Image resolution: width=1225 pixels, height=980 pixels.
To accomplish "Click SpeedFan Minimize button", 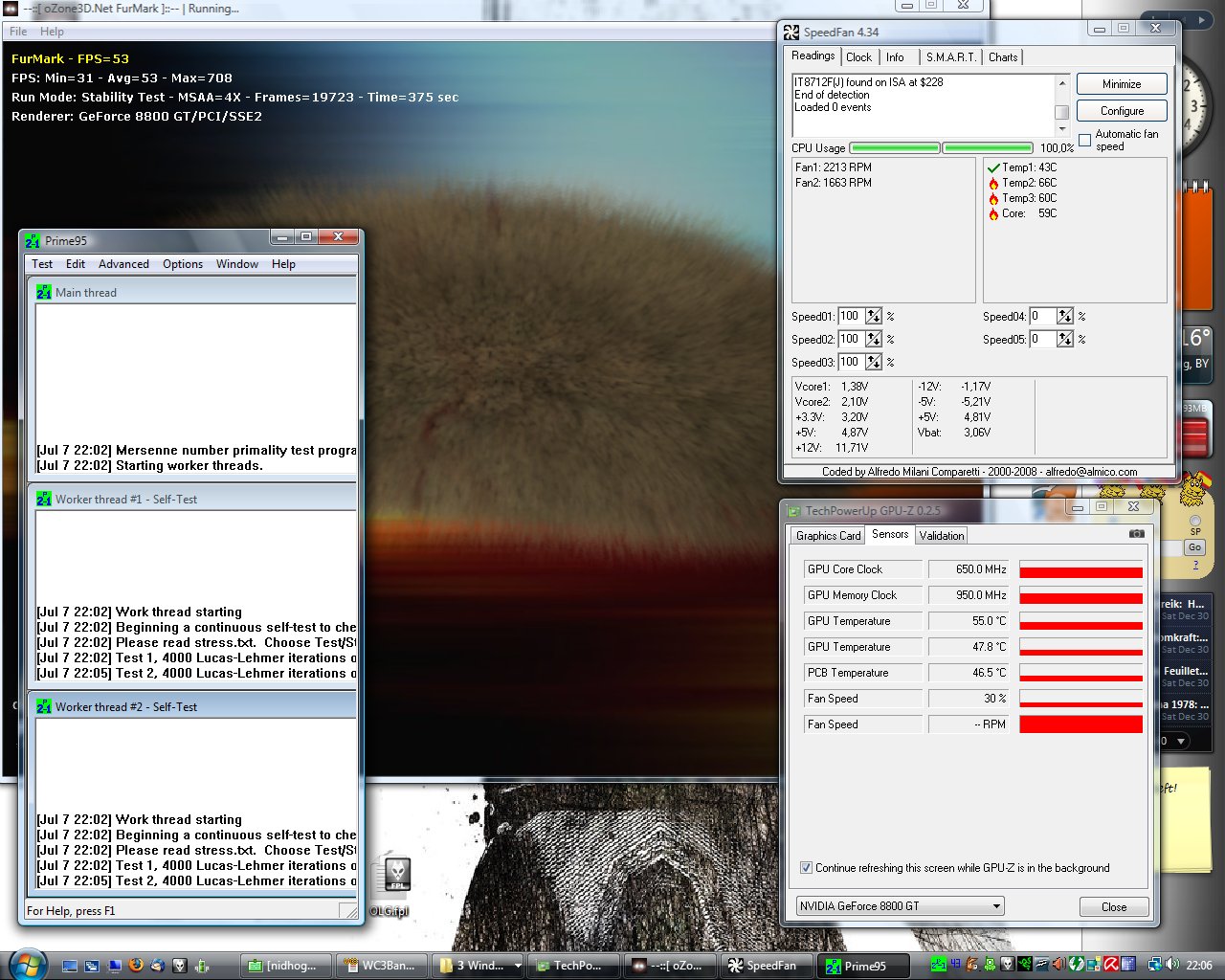I will click(x=1122, y=84).
